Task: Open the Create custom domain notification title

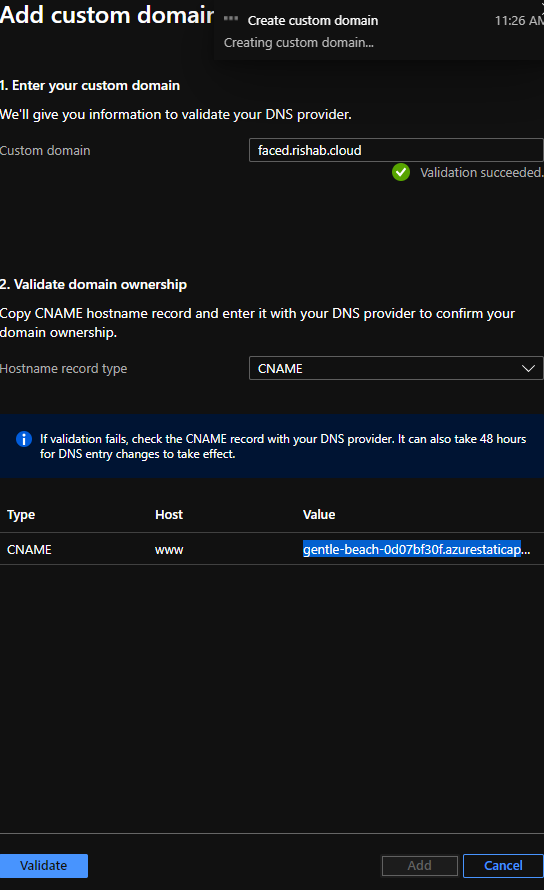Action: pos(313,20)
